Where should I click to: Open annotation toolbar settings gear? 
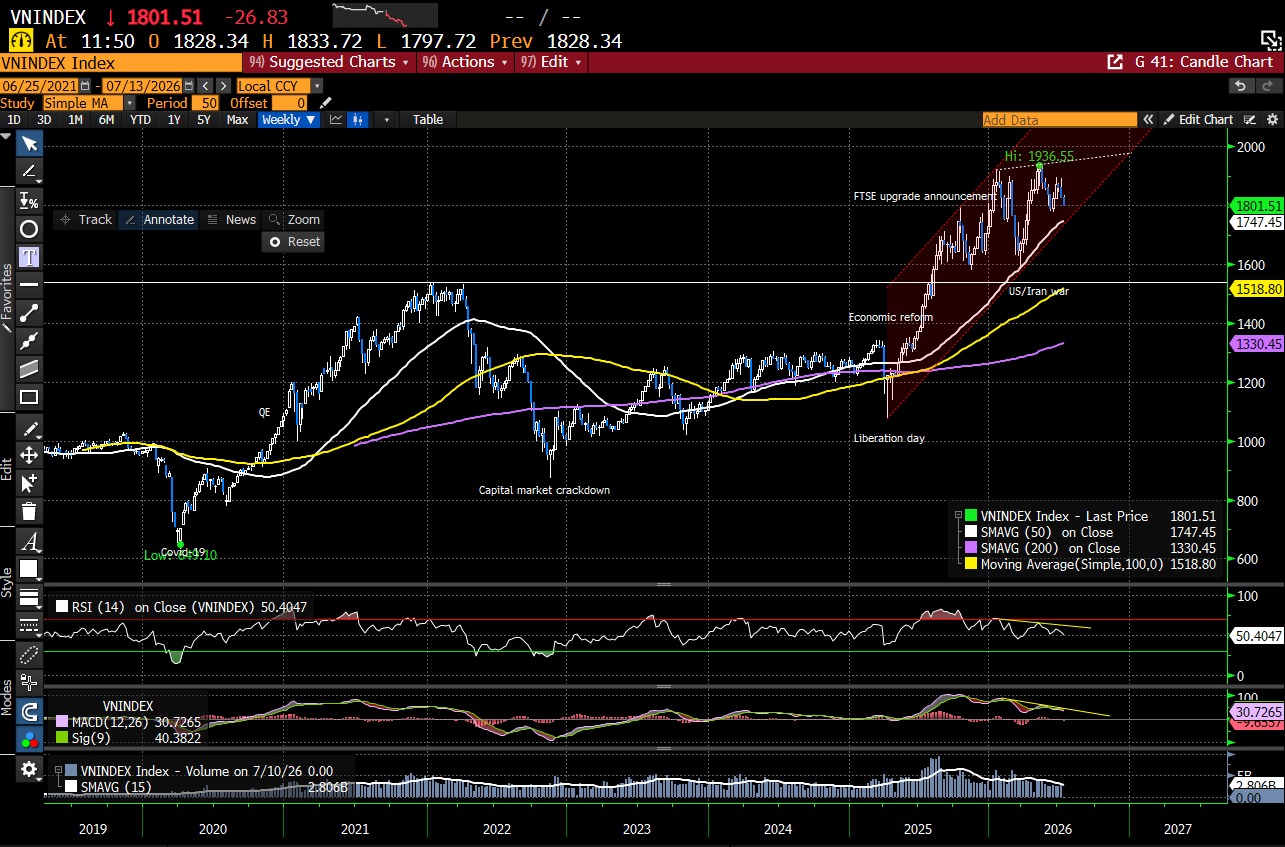[29, 769]
